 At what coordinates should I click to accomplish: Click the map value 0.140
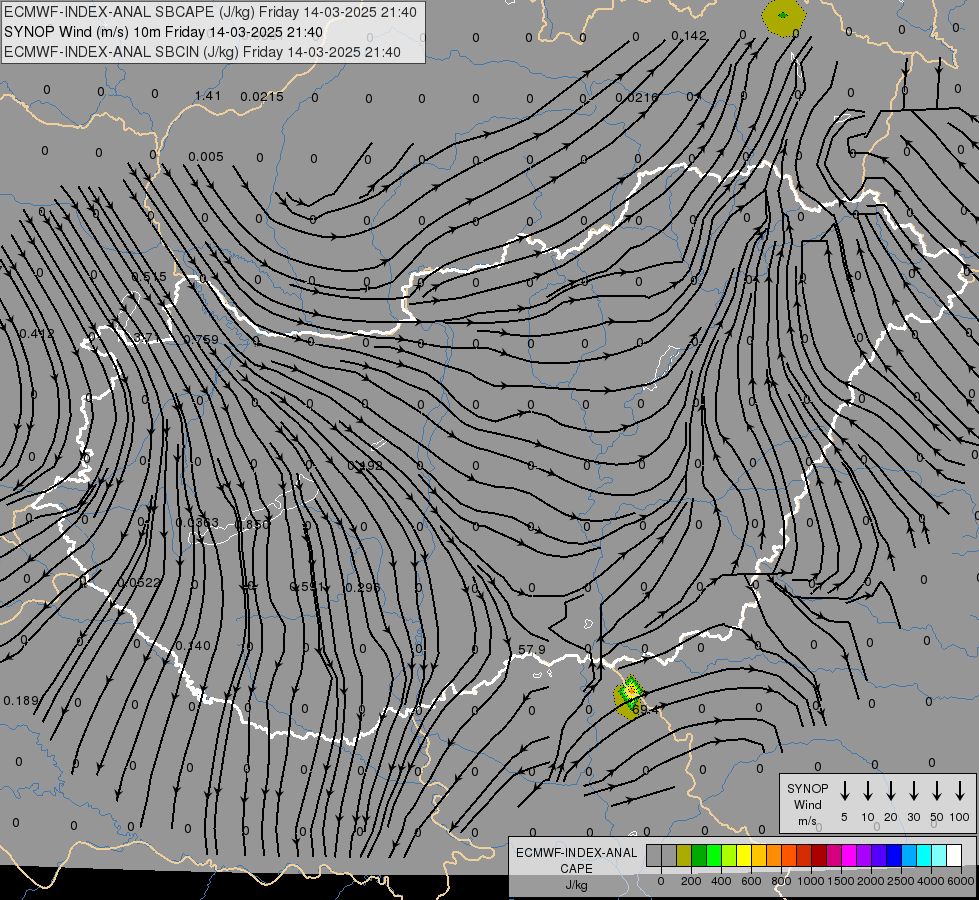point(193,645)
